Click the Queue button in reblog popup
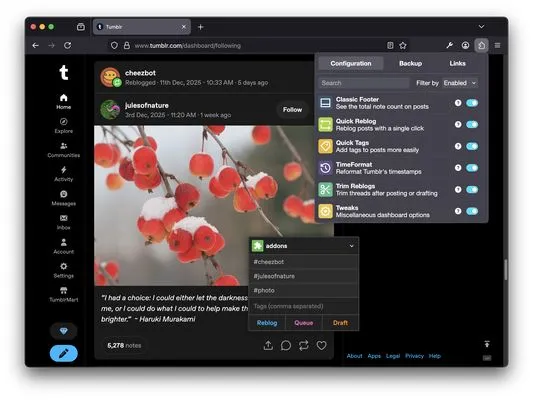The image size is (533, 400). pyautogui.click(x=304, y=323)
